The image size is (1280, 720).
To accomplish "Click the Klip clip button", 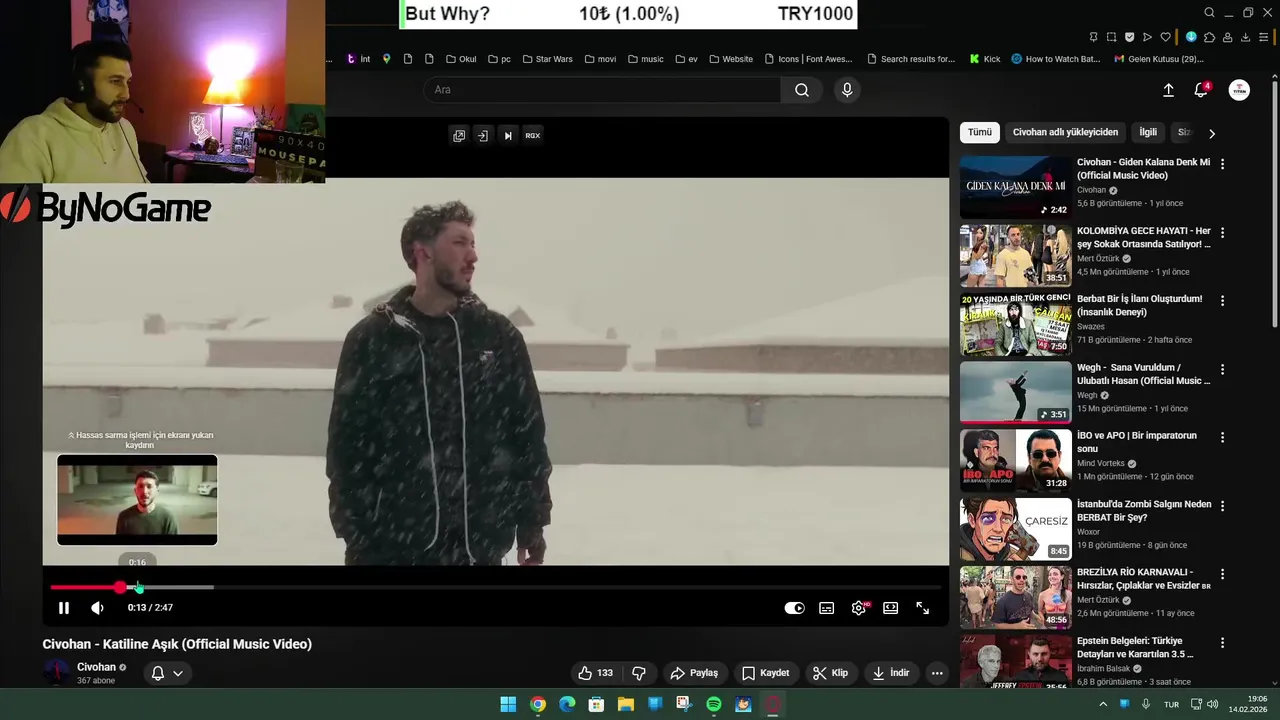I will coord(830,673).
